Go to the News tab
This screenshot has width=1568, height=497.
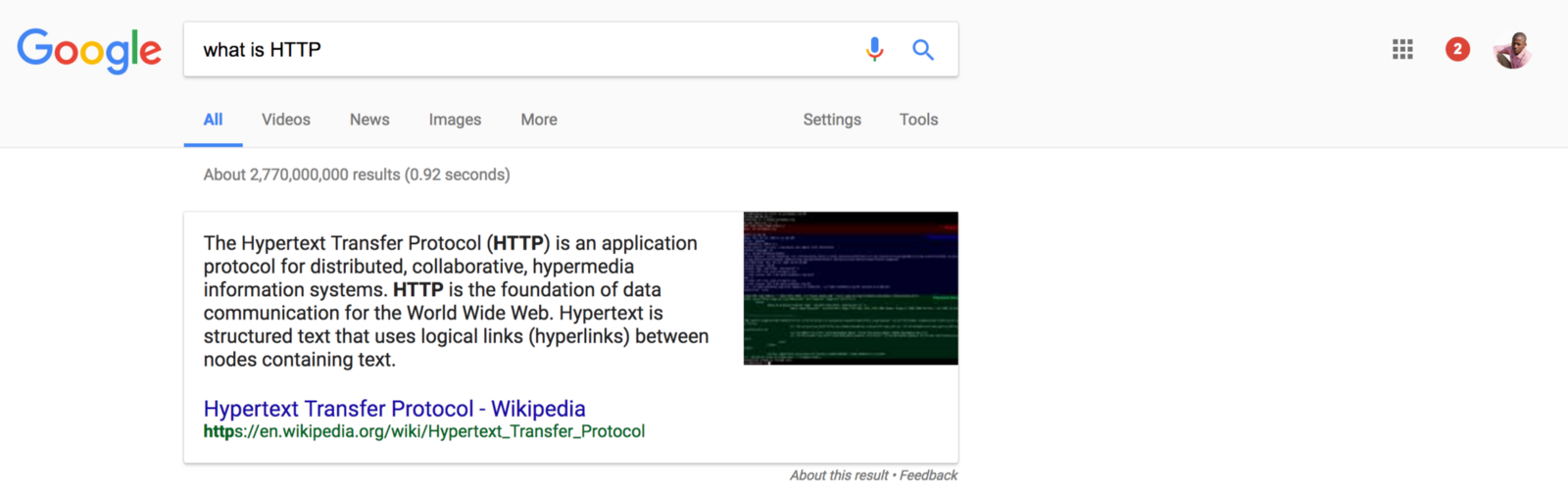click(369, 120)
